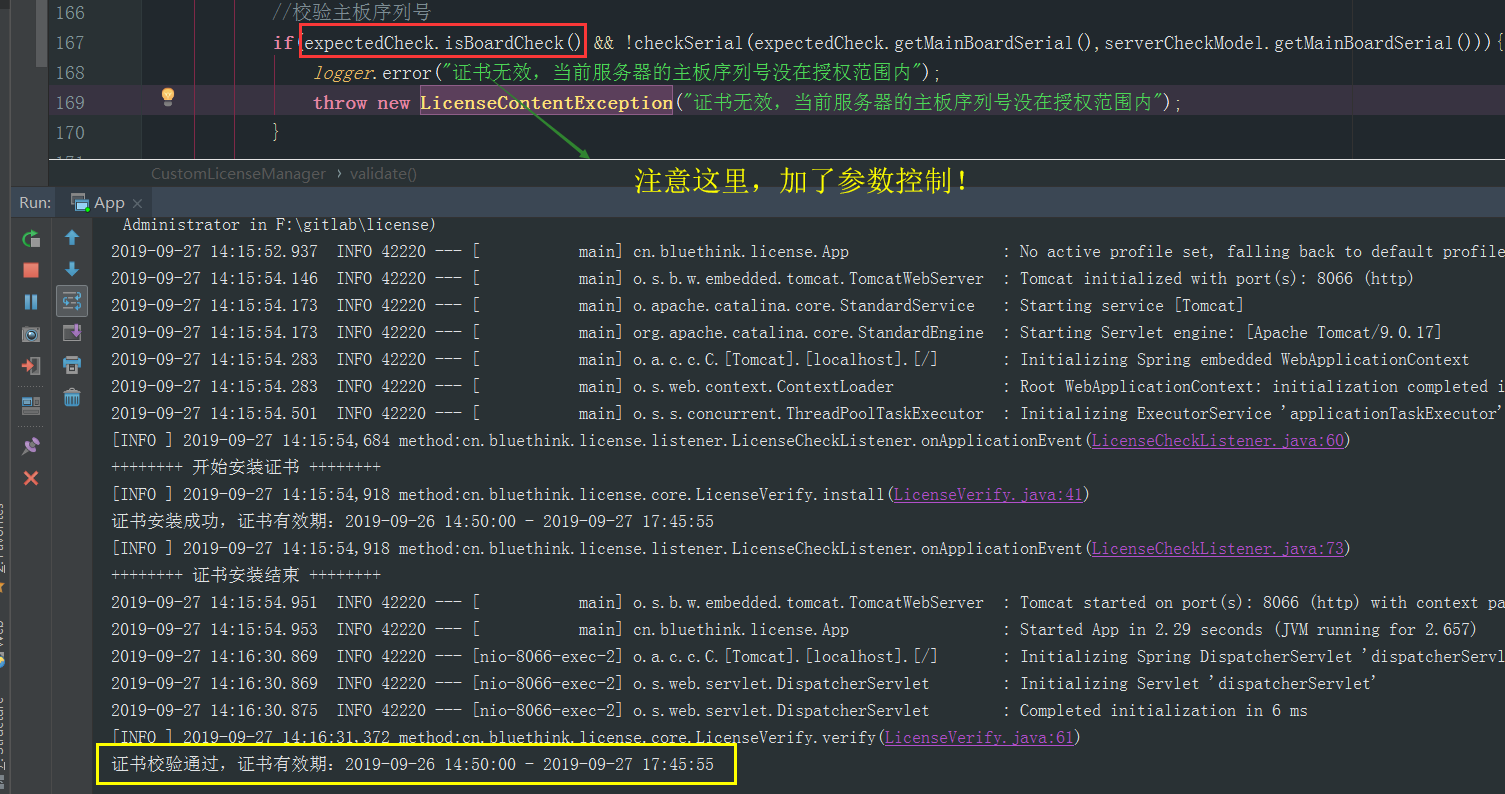The height and width of the screenshot is (794, 1505).
Task: Close the App run tab
Action: [137, 202]
